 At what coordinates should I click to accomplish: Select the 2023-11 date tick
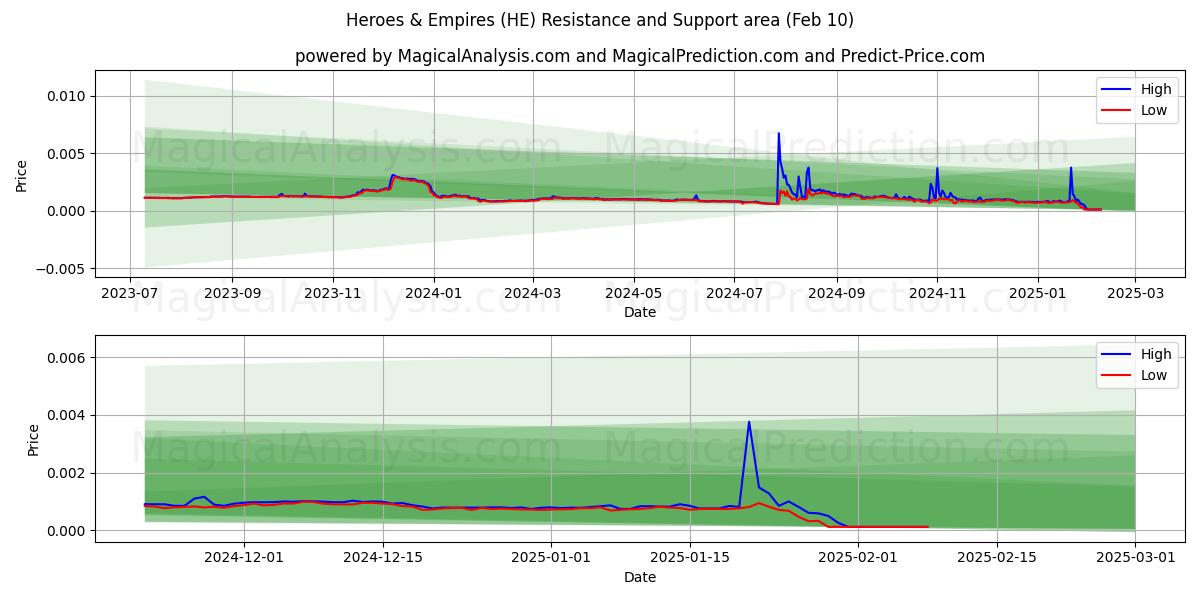point(333,293)
